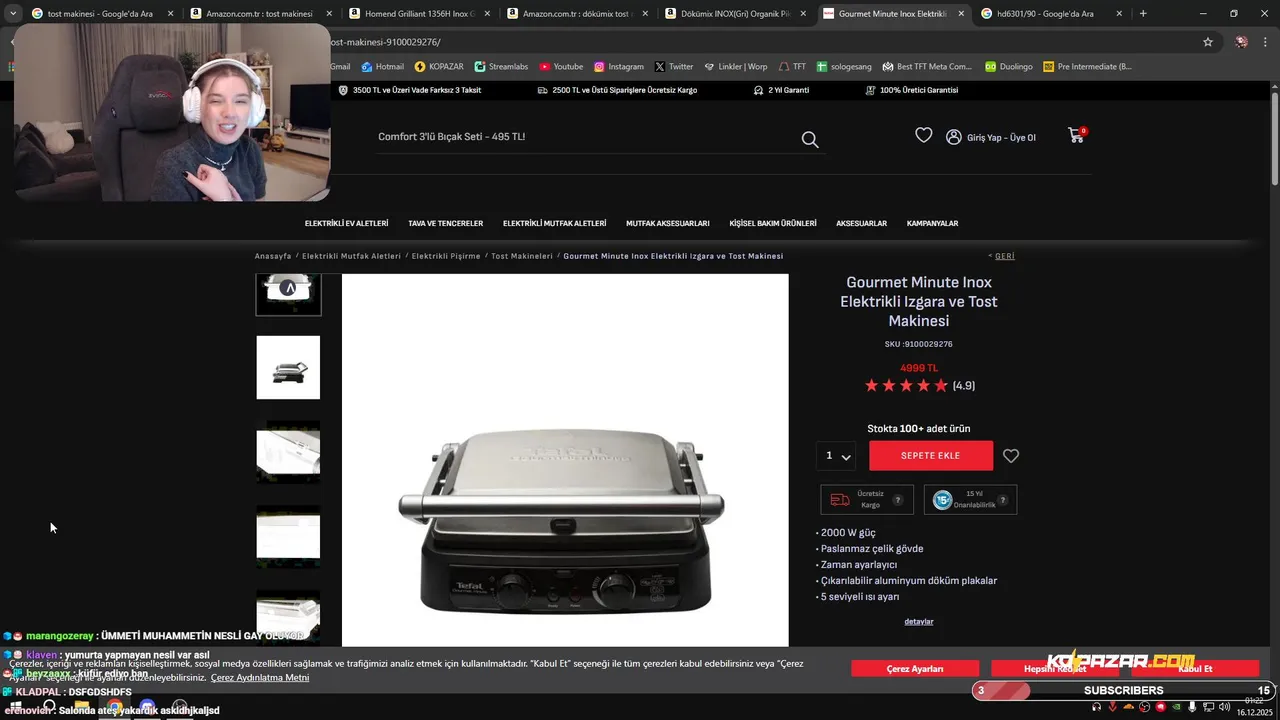Open the Hotmail bookmark
Screen dimensions: 1280x720
383,66
